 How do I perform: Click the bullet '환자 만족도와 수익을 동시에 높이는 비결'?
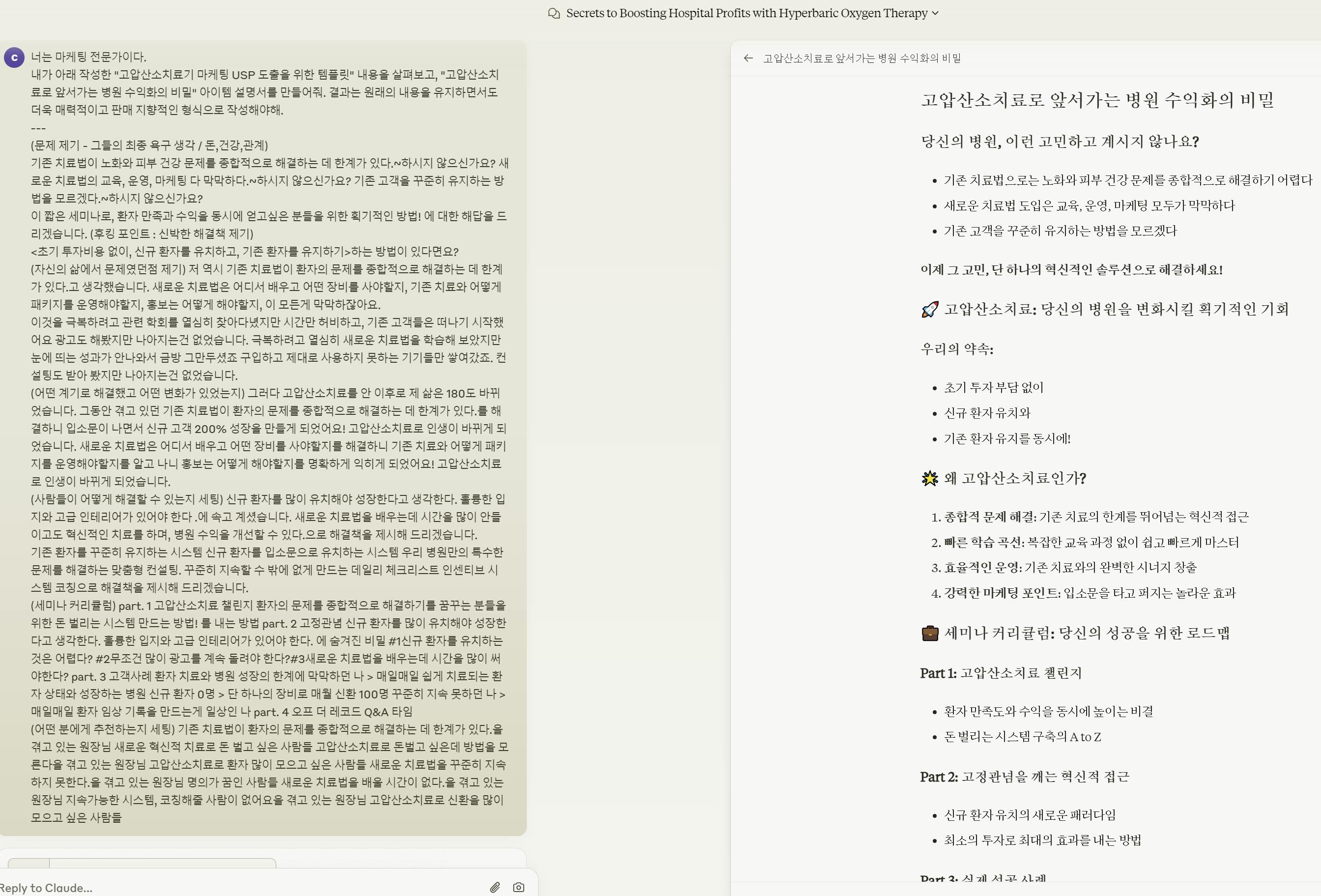(x=1048, y=711)
